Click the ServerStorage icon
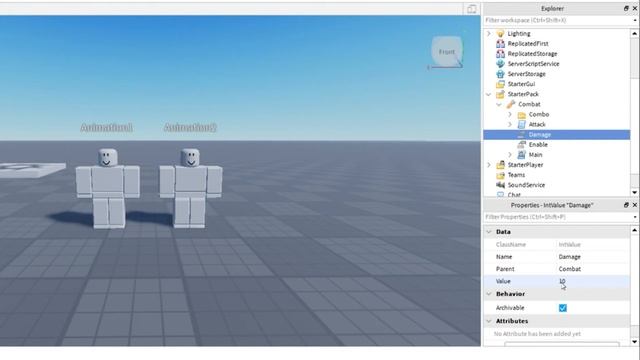640x360 pixels. click(x=500, y=74)
